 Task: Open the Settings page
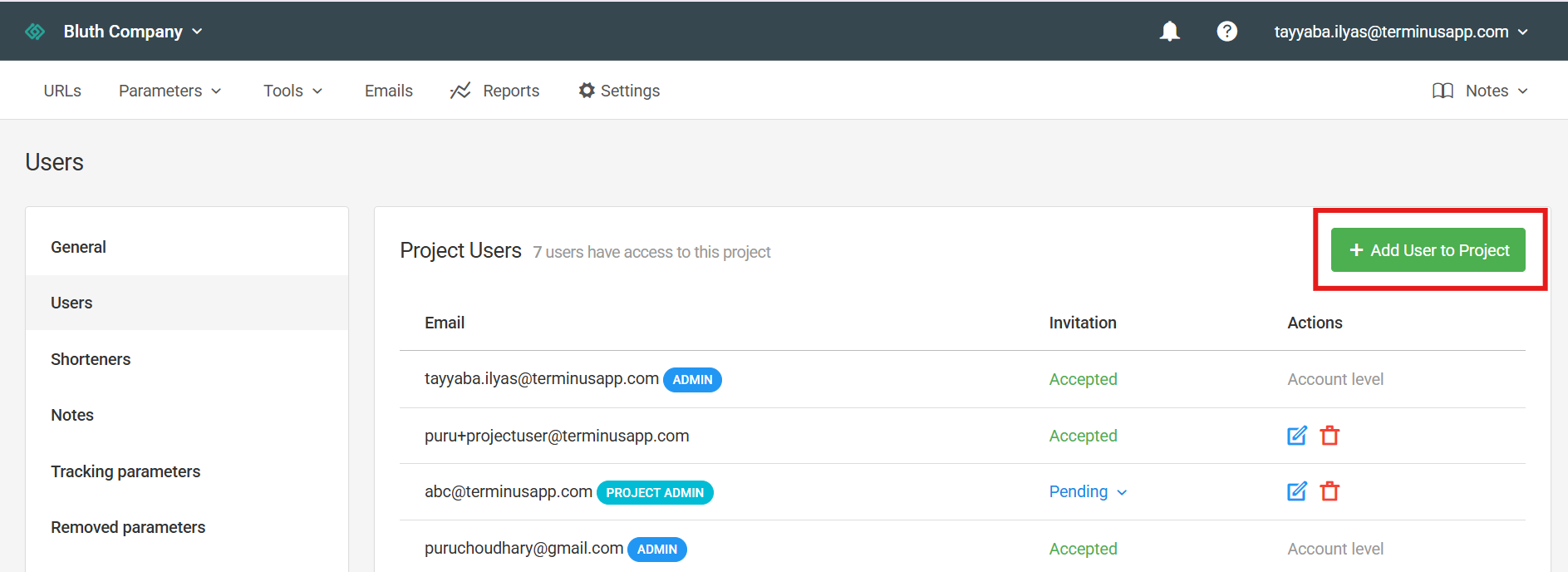coord(619,91)
